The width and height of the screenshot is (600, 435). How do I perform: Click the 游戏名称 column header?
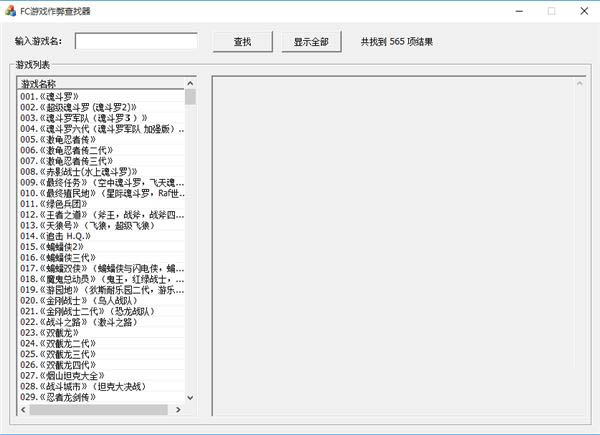pyautogui.click(x=101, y=83)
